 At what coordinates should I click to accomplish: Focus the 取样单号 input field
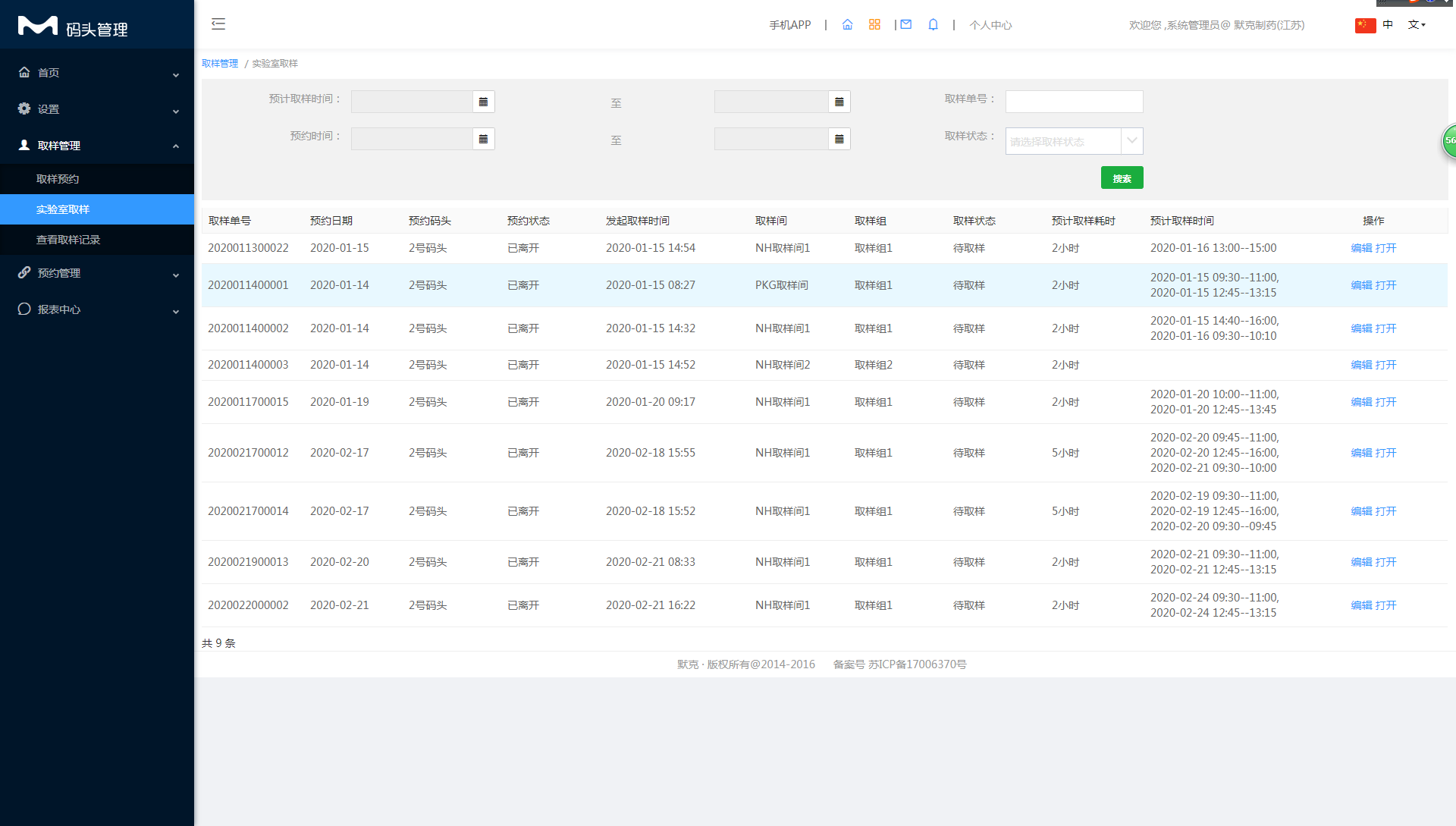click(x=1074, y=102)
